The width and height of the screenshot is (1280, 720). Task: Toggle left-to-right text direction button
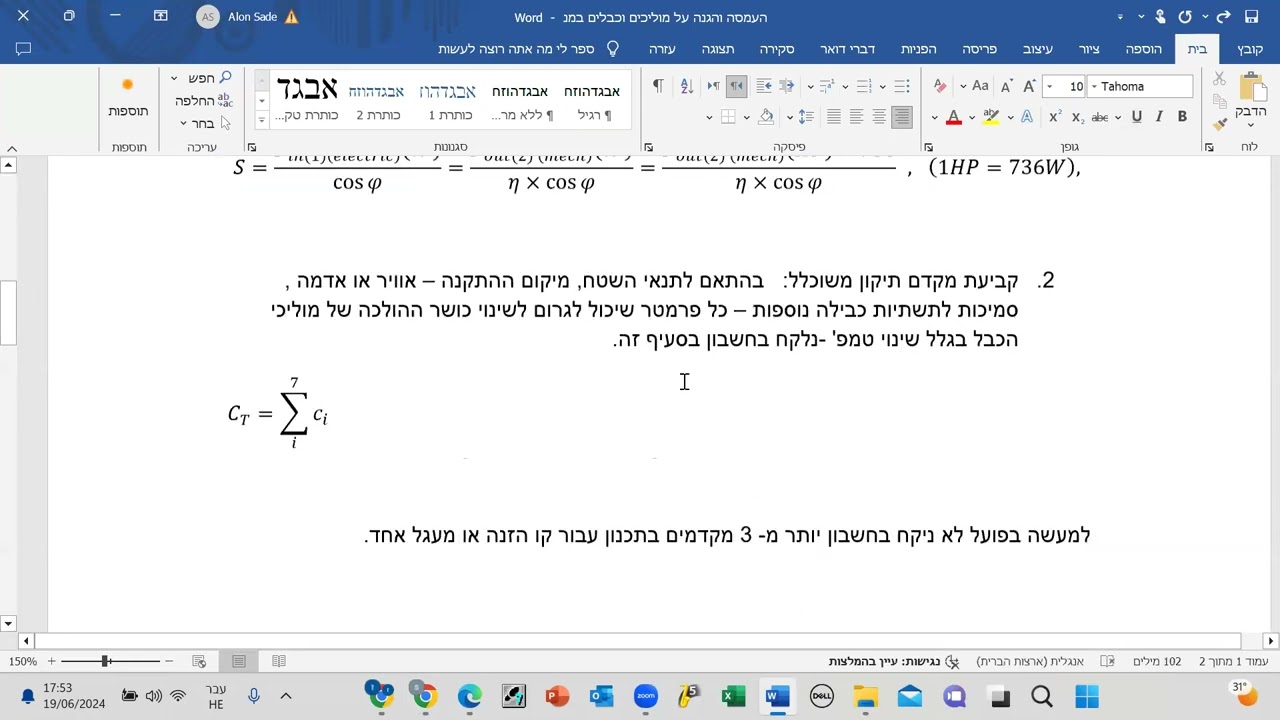point(713,86)
